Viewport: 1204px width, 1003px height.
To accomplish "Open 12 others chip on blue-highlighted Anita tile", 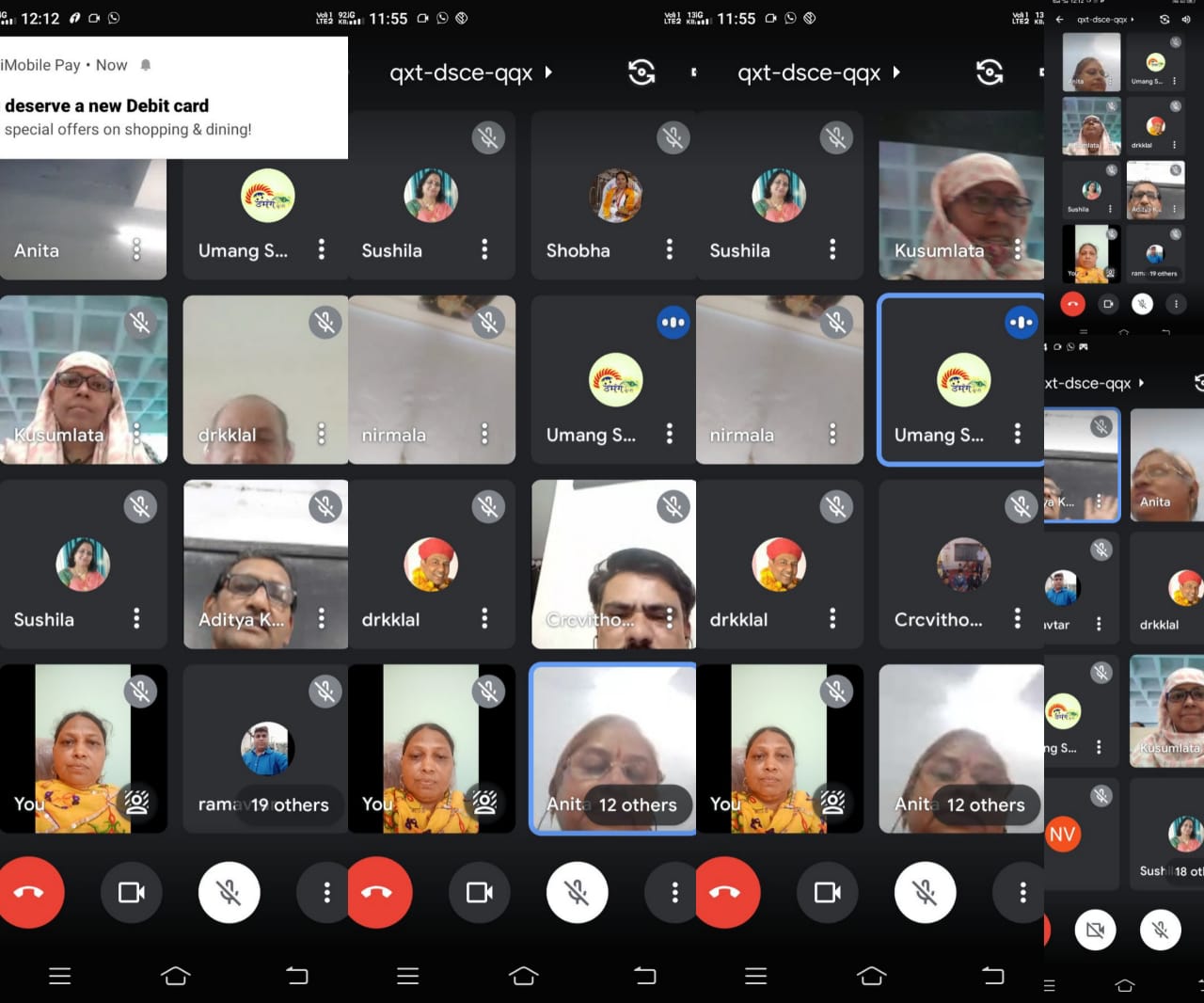I will click(638, 805).
